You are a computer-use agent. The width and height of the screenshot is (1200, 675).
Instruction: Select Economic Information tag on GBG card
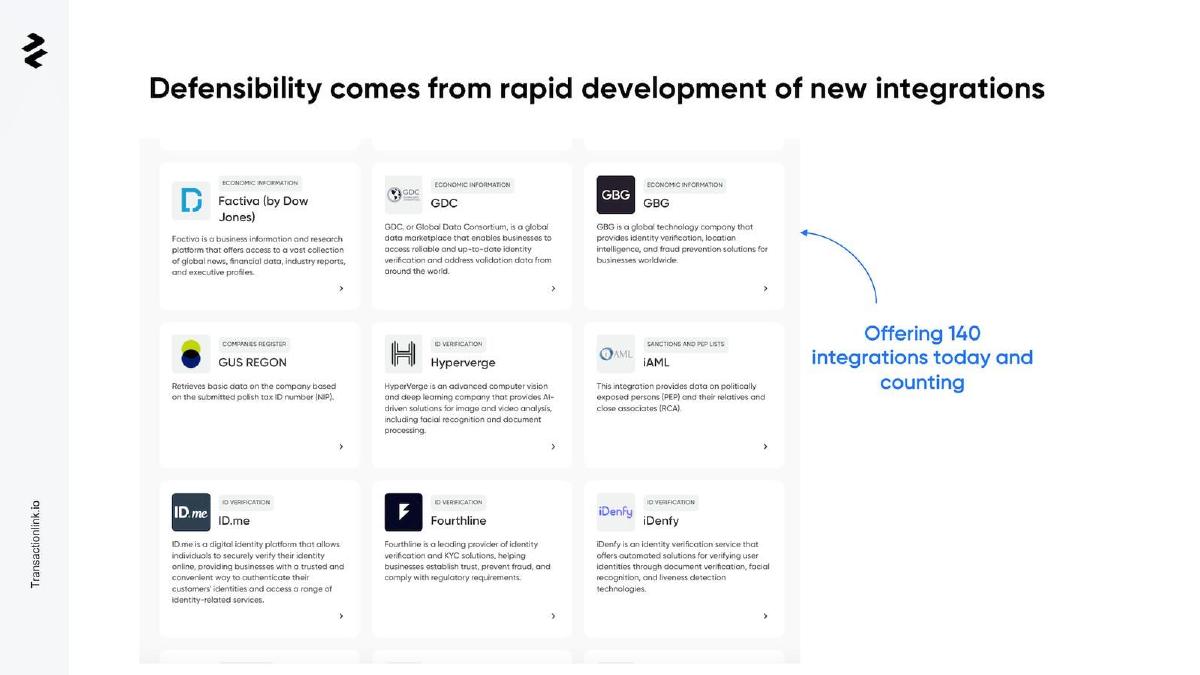tap(685, 185)
